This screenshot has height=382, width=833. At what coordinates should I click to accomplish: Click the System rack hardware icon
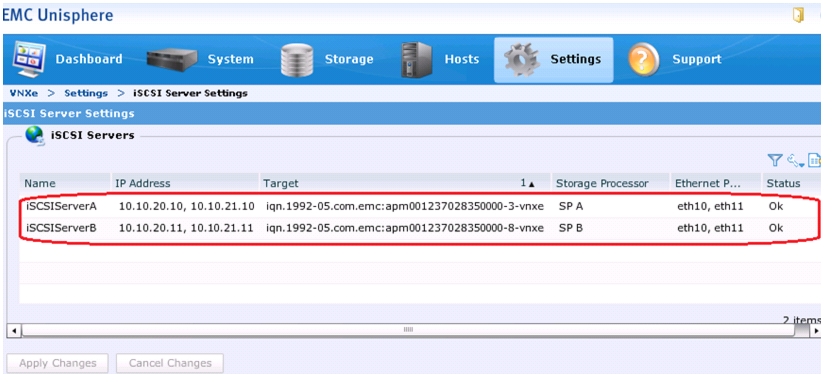[172, 60]
